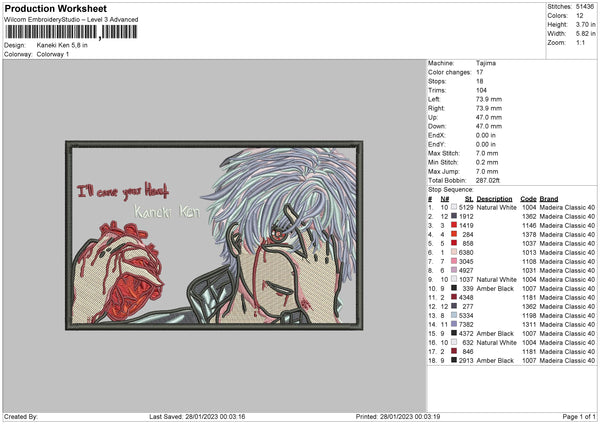Click the "Code" column header
Viewport: 600px width, 424px height.
(x=528, y=199)
